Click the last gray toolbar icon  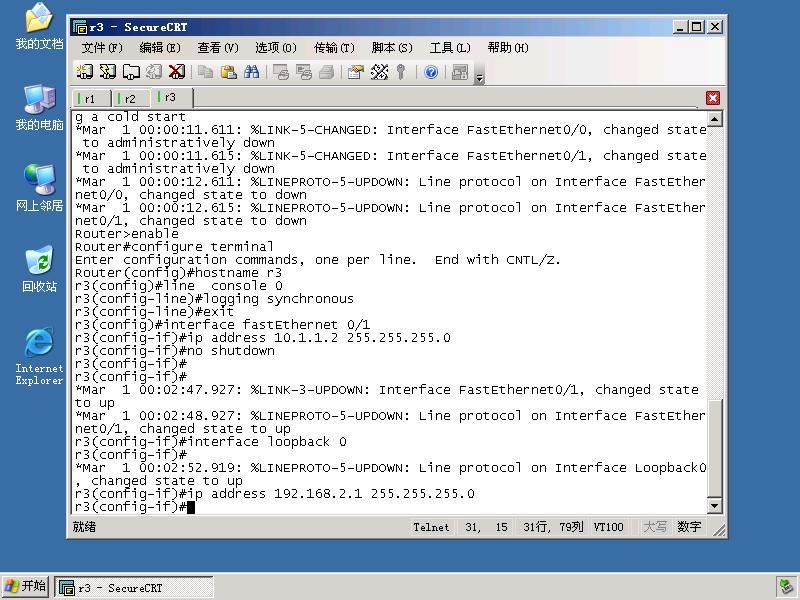click(460, 72)
